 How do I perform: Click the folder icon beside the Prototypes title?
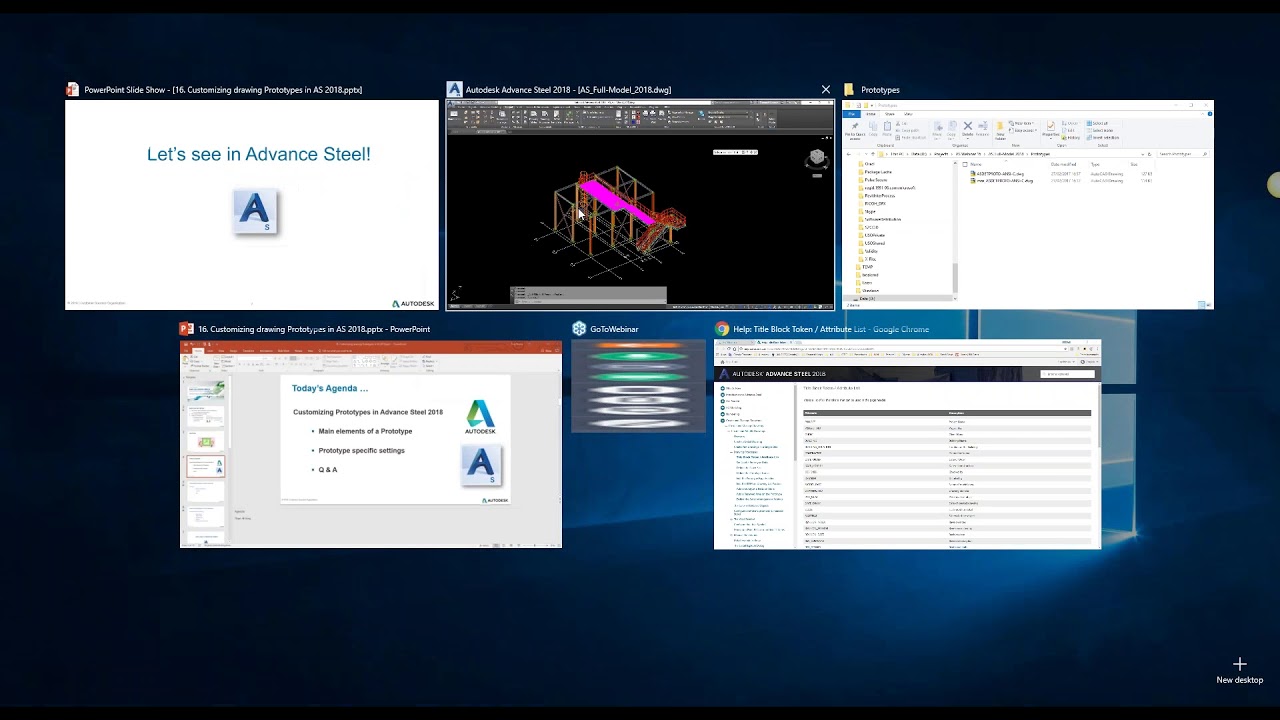point(850,90)
